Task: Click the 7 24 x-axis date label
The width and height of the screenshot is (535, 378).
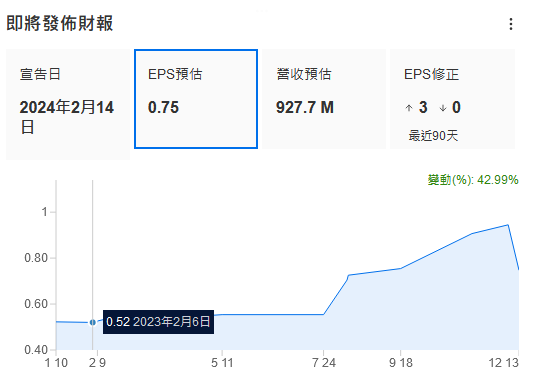Action: (324, 363)
